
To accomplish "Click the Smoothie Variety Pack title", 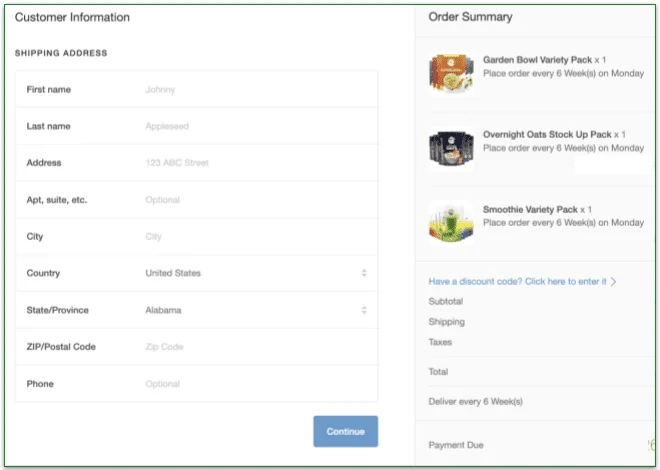I will 530,210.
